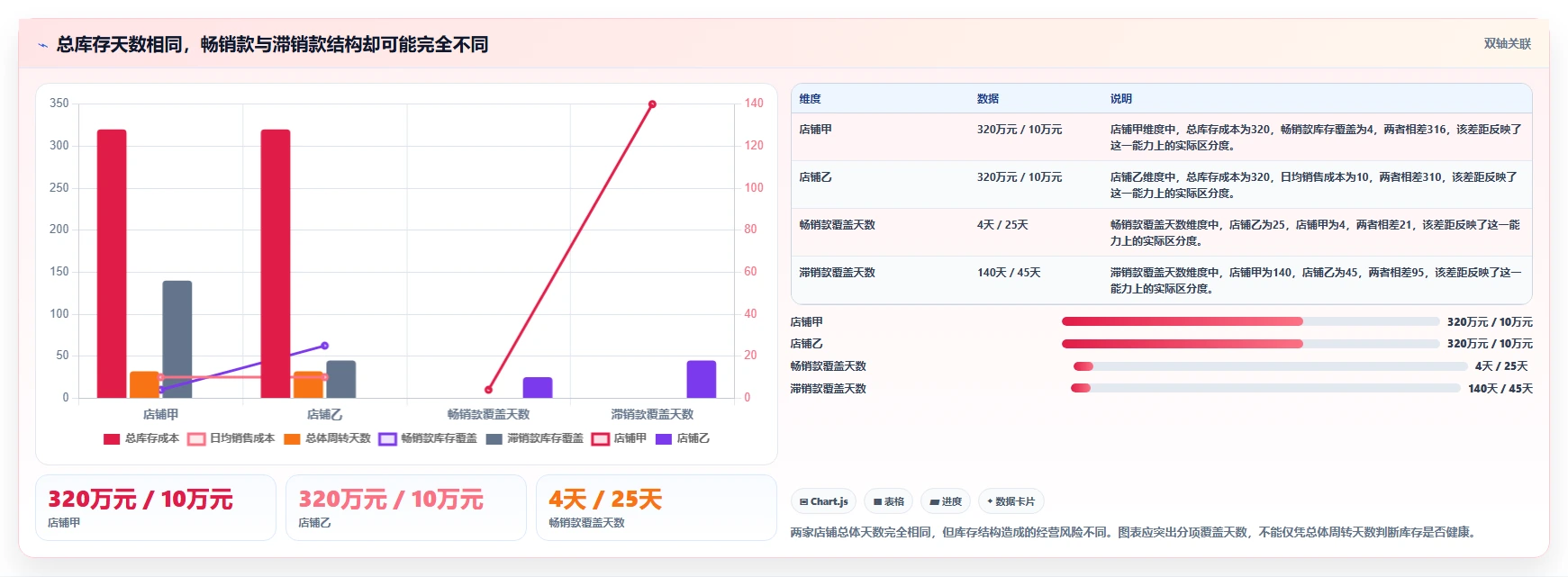
Task: Click the lightning icon beside the title
Action: 42,45
